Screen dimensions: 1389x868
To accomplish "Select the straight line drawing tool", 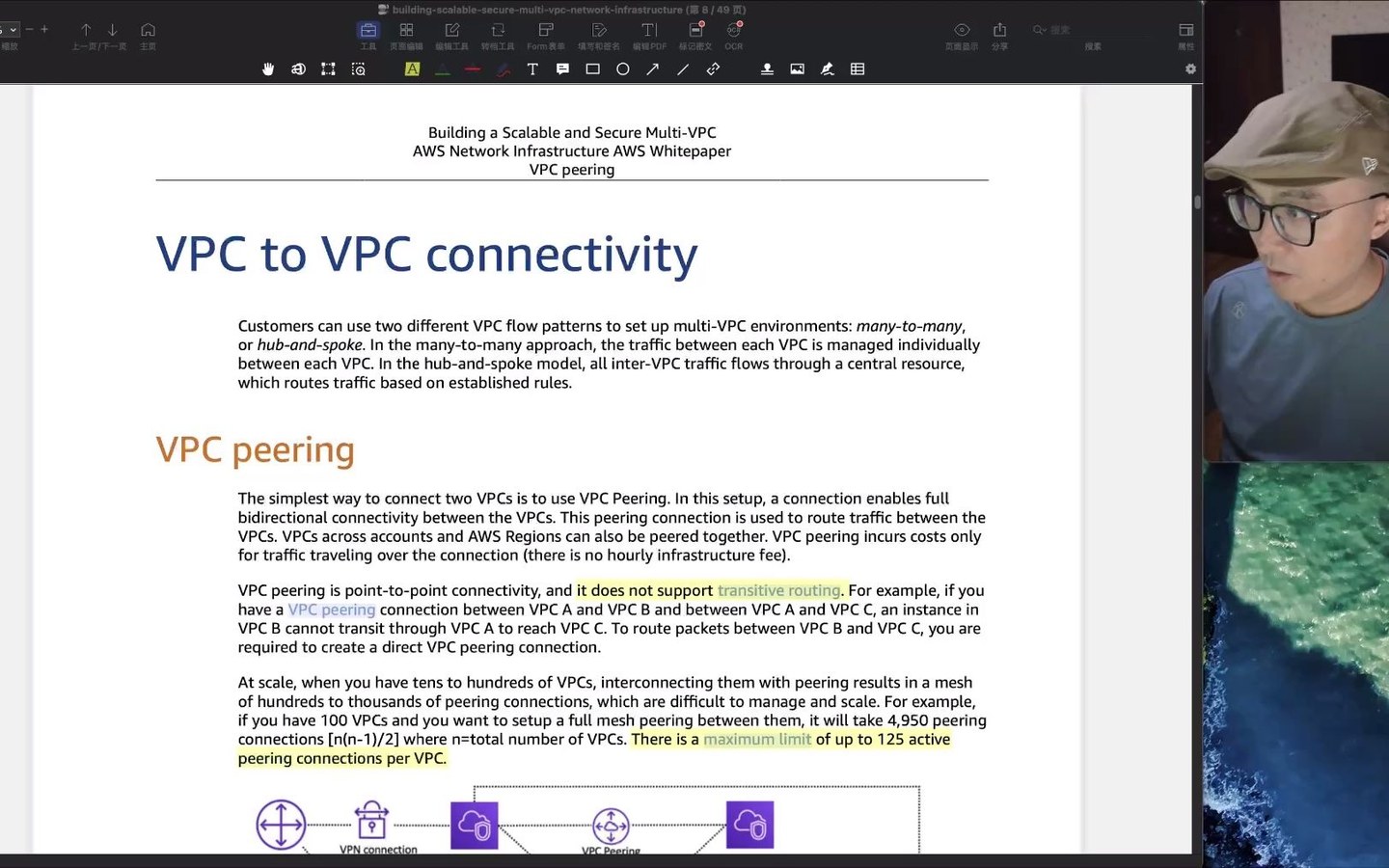I will [x=683, y=69].
